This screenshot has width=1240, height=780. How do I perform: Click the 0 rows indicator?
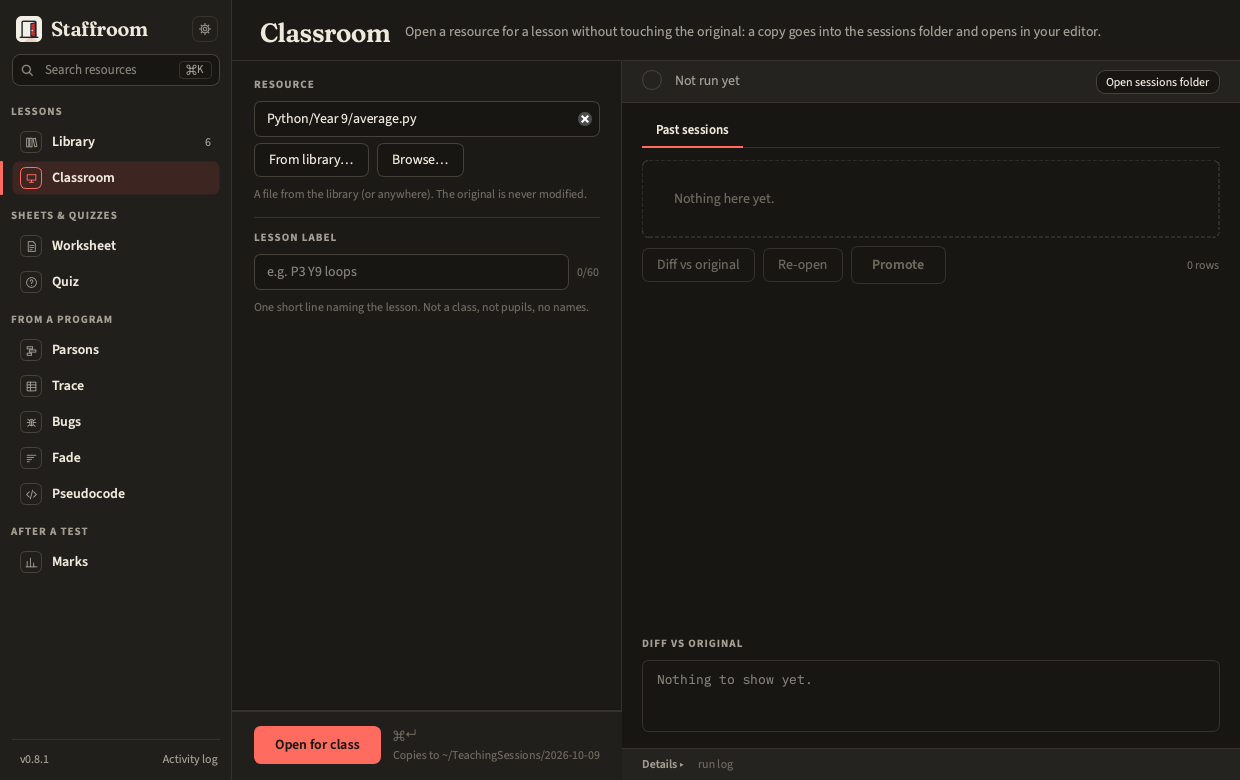[1203, 265]
